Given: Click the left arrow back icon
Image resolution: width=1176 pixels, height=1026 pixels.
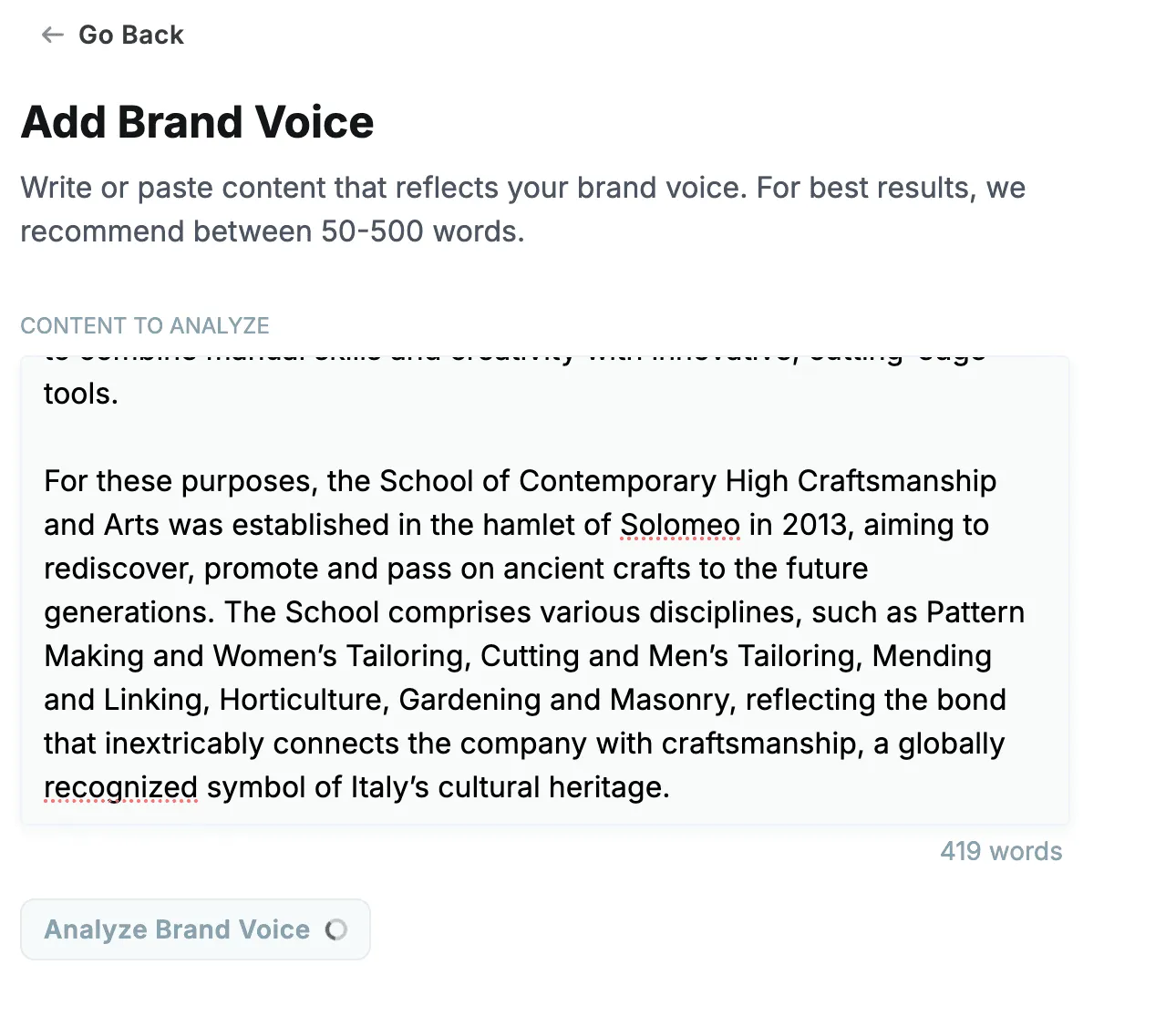Looking at the screenshot, I should coord(53,35).
